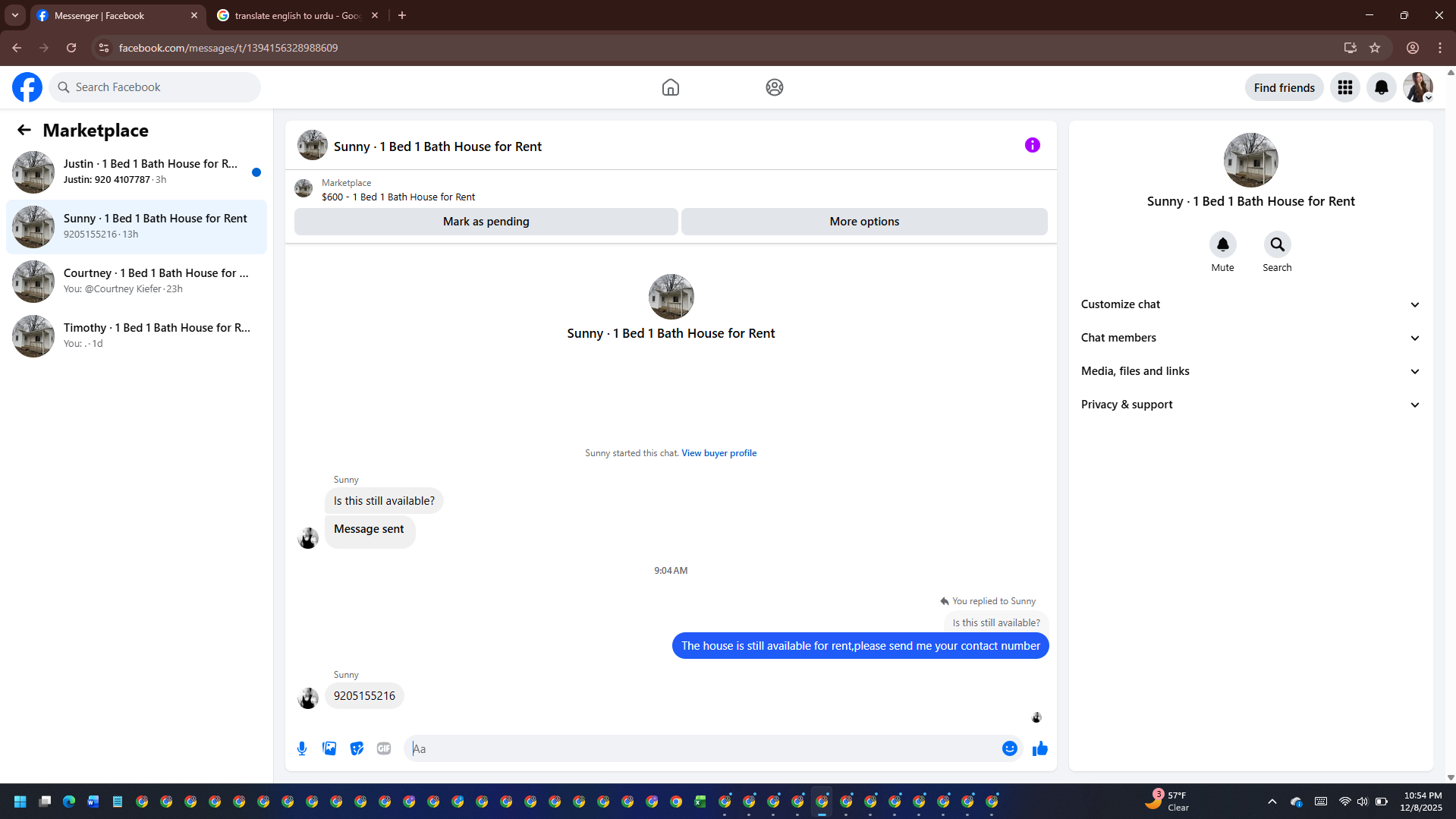Open Chrome profile icon in toolbar
The height and width of the screenshot is (819, 1456).
[x=1413, y=48]
